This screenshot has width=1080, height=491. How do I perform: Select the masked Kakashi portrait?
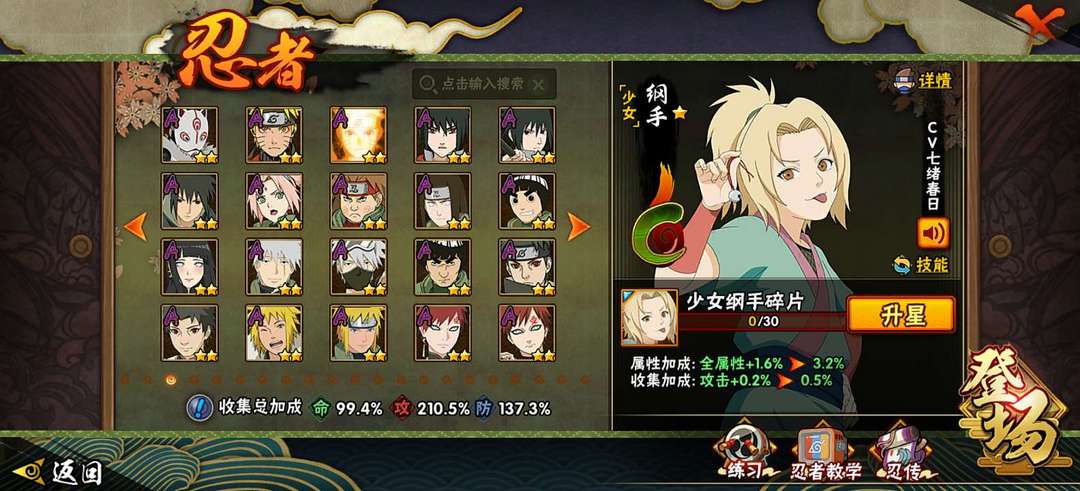(x=358, y=267)
